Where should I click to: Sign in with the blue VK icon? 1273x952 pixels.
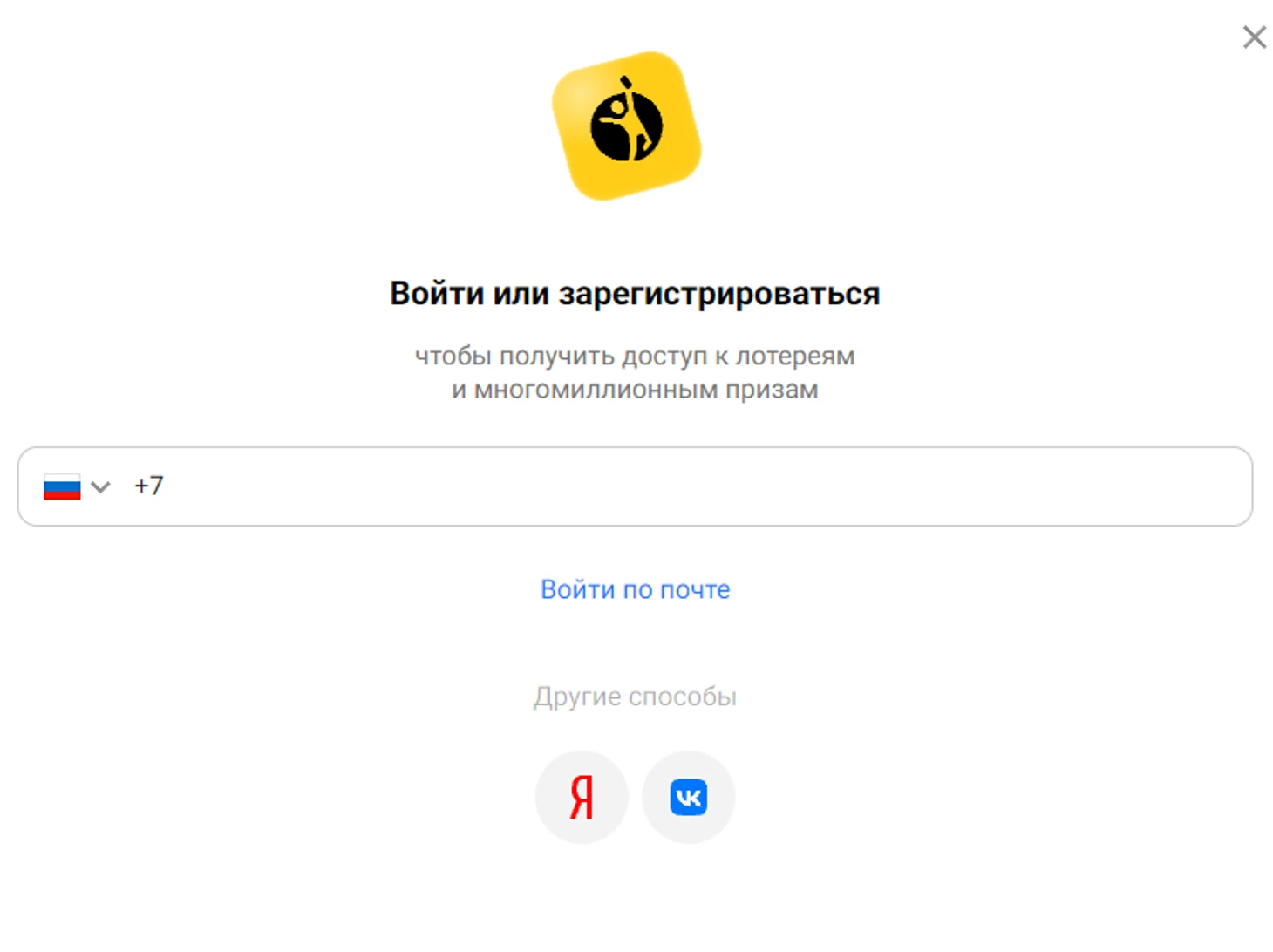pyautogui.click(x=689, y=797)
